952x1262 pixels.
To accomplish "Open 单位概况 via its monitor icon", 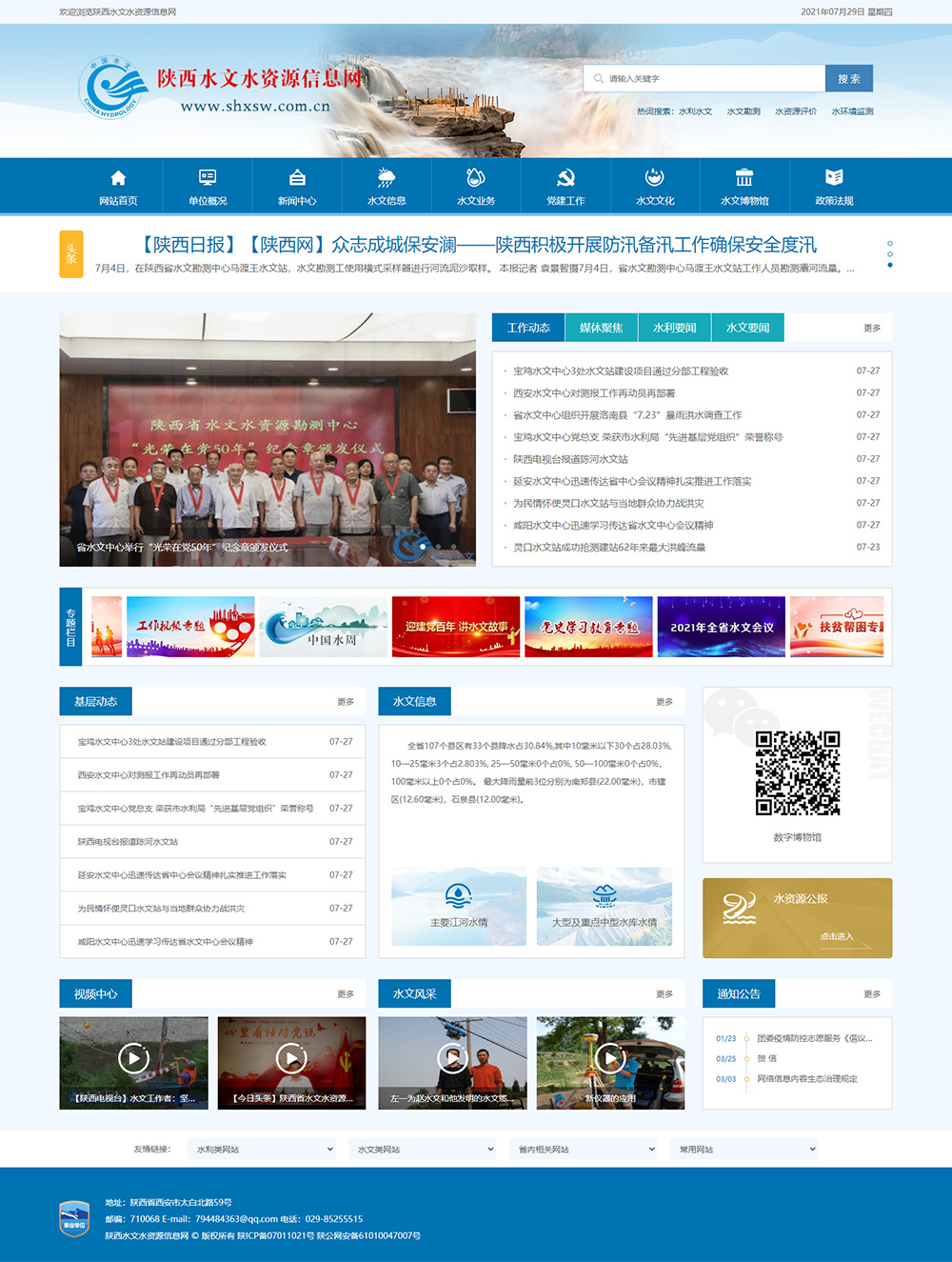I will point(208,177).
